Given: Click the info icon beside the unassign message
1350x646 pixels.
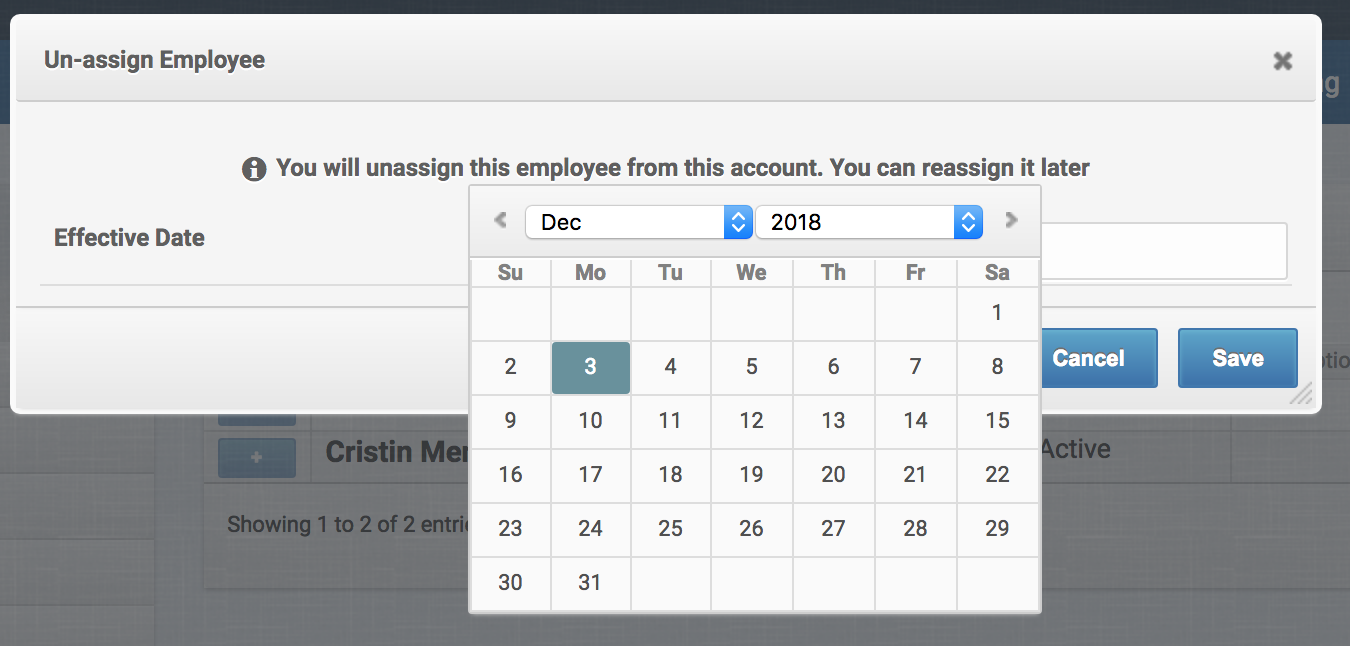Looking at the screenshot, I should click(x=255, y=169).
